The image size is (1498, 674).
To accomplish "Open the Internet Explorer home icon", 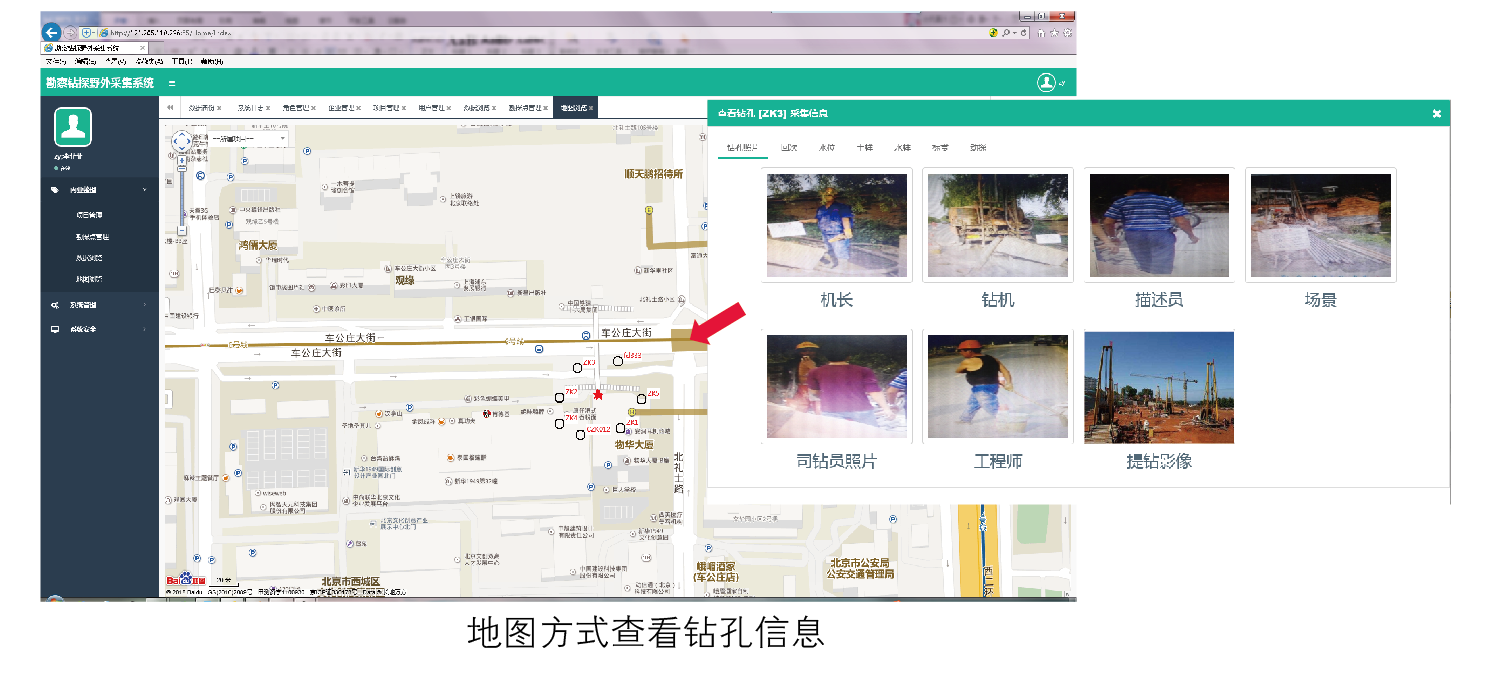I will [x=1040, y=33].
